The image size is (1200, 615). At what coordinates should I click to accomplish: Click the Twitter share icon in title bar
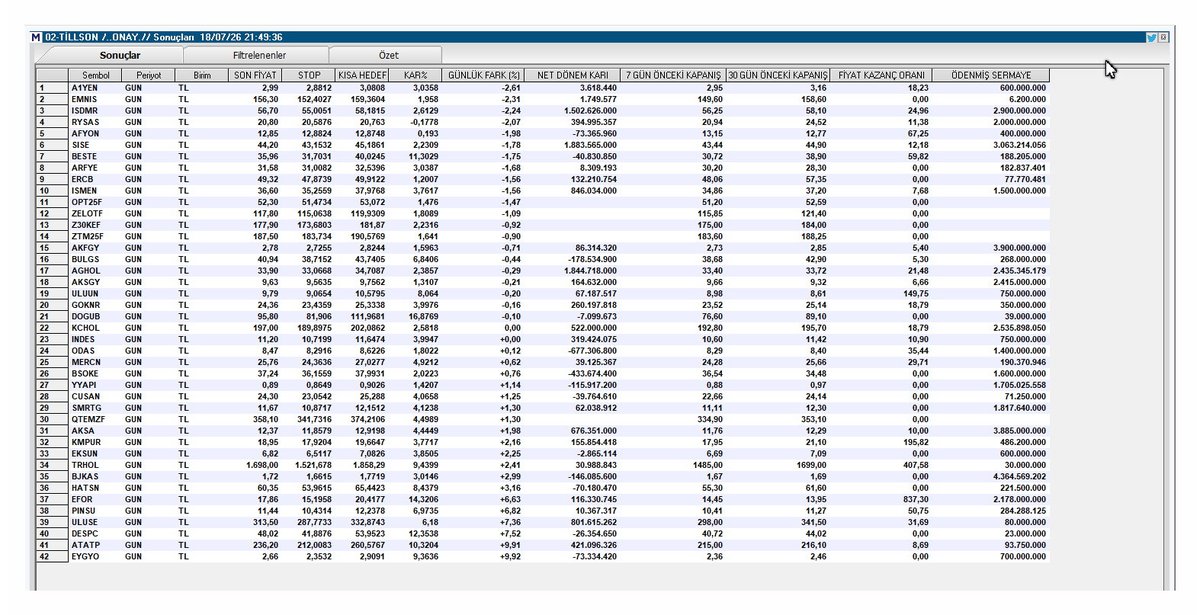pyautogui.click(x=1152, y=37)
